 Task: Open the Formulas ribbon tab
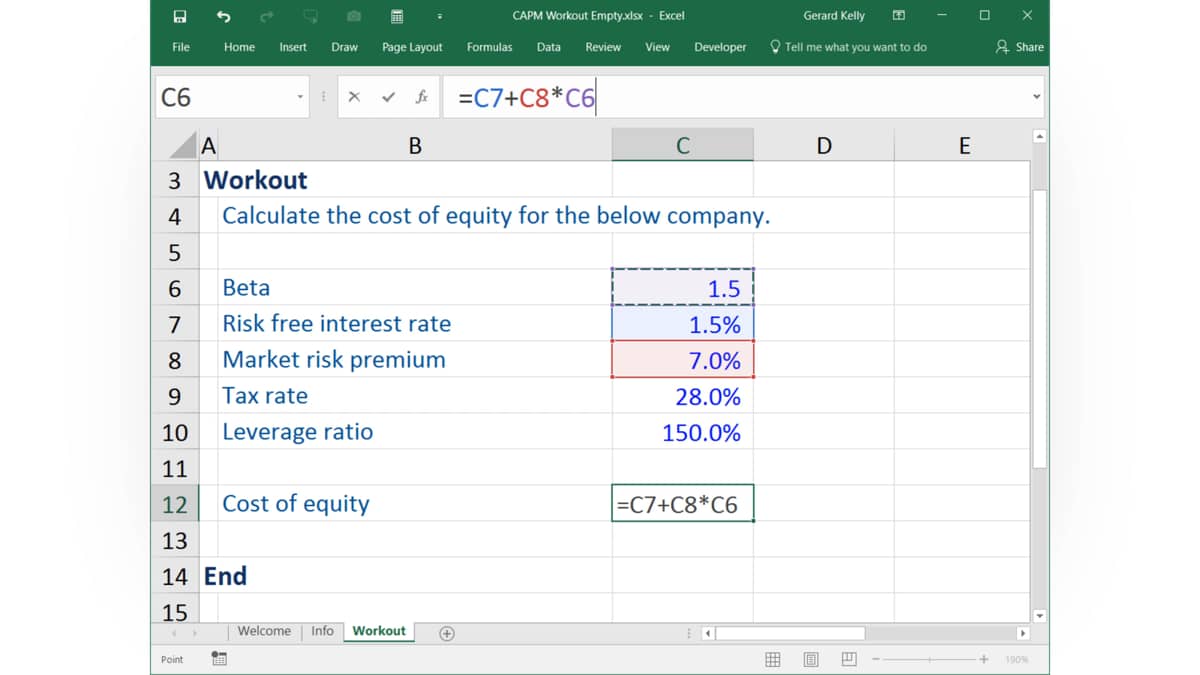pyautogui.click(x=489, y=47)
